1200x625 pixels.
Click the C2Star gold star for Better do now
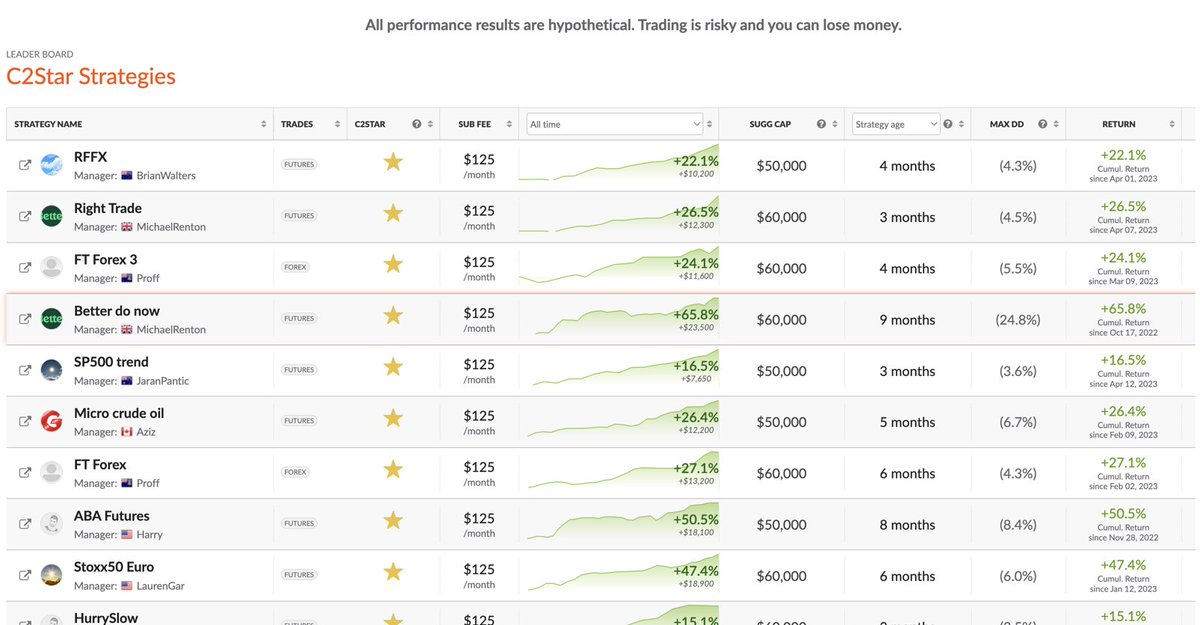click(393, 316)
